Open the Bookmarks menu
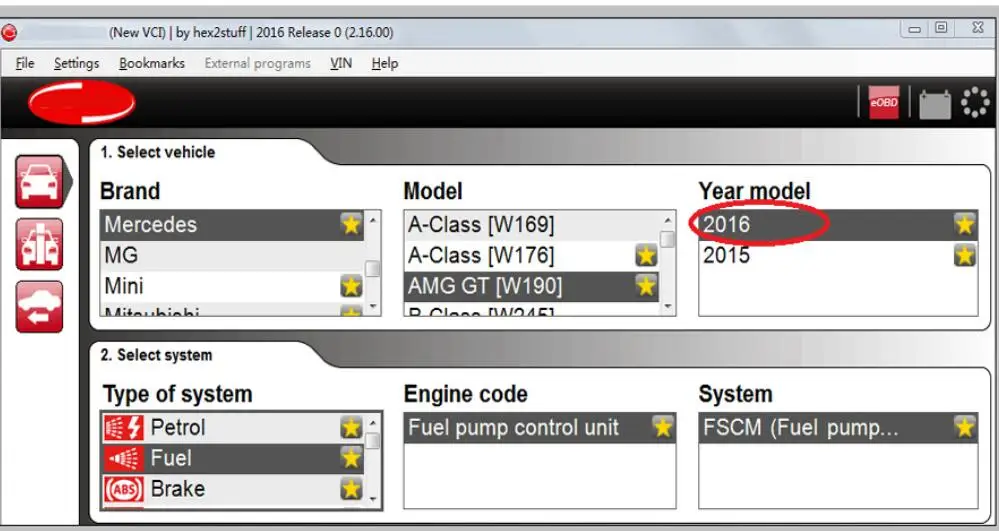Viewport: 999px width, 531px height. (152, 63)
